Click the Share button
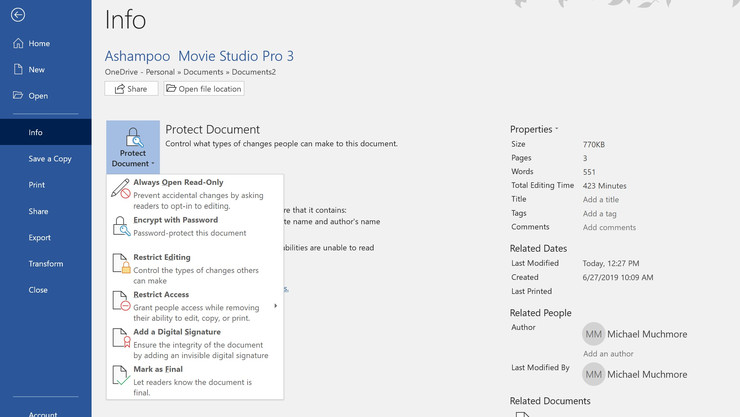 pyautogui.click(x=130, y=89)
